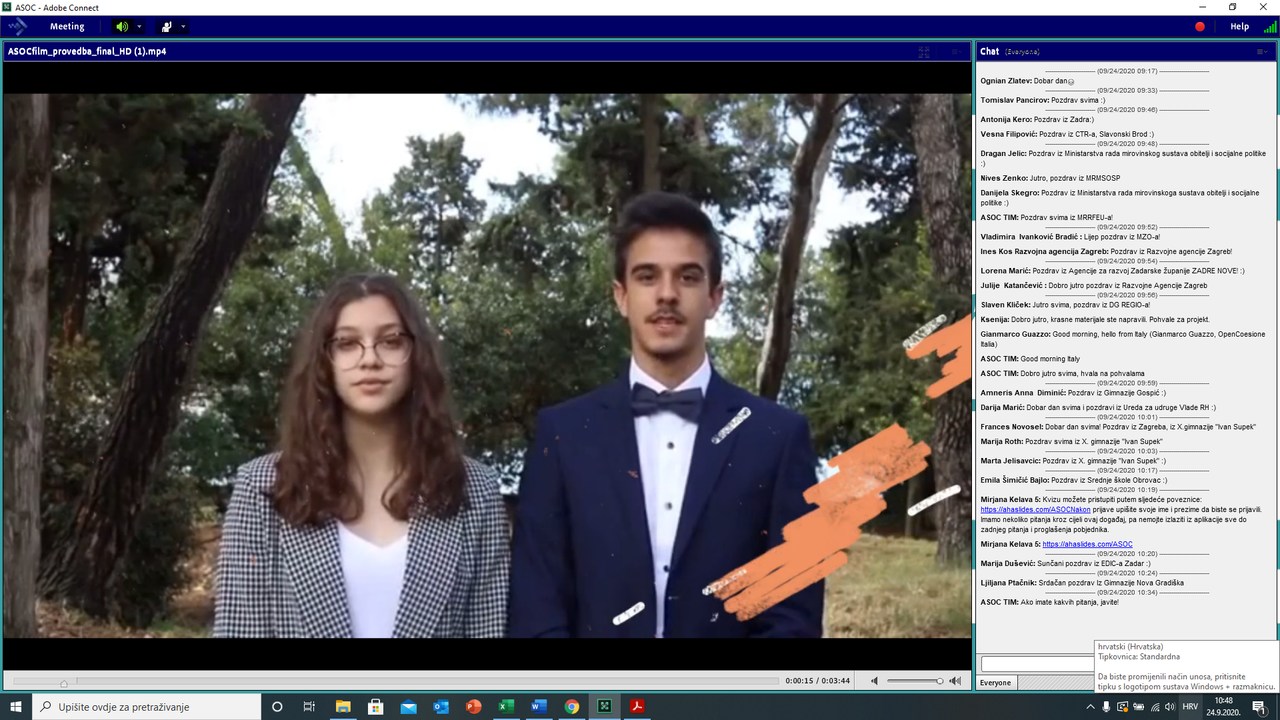Open the ahaslides.com/ASOC link in chat
The image size is (1280, 720).
coord(1087,544)
